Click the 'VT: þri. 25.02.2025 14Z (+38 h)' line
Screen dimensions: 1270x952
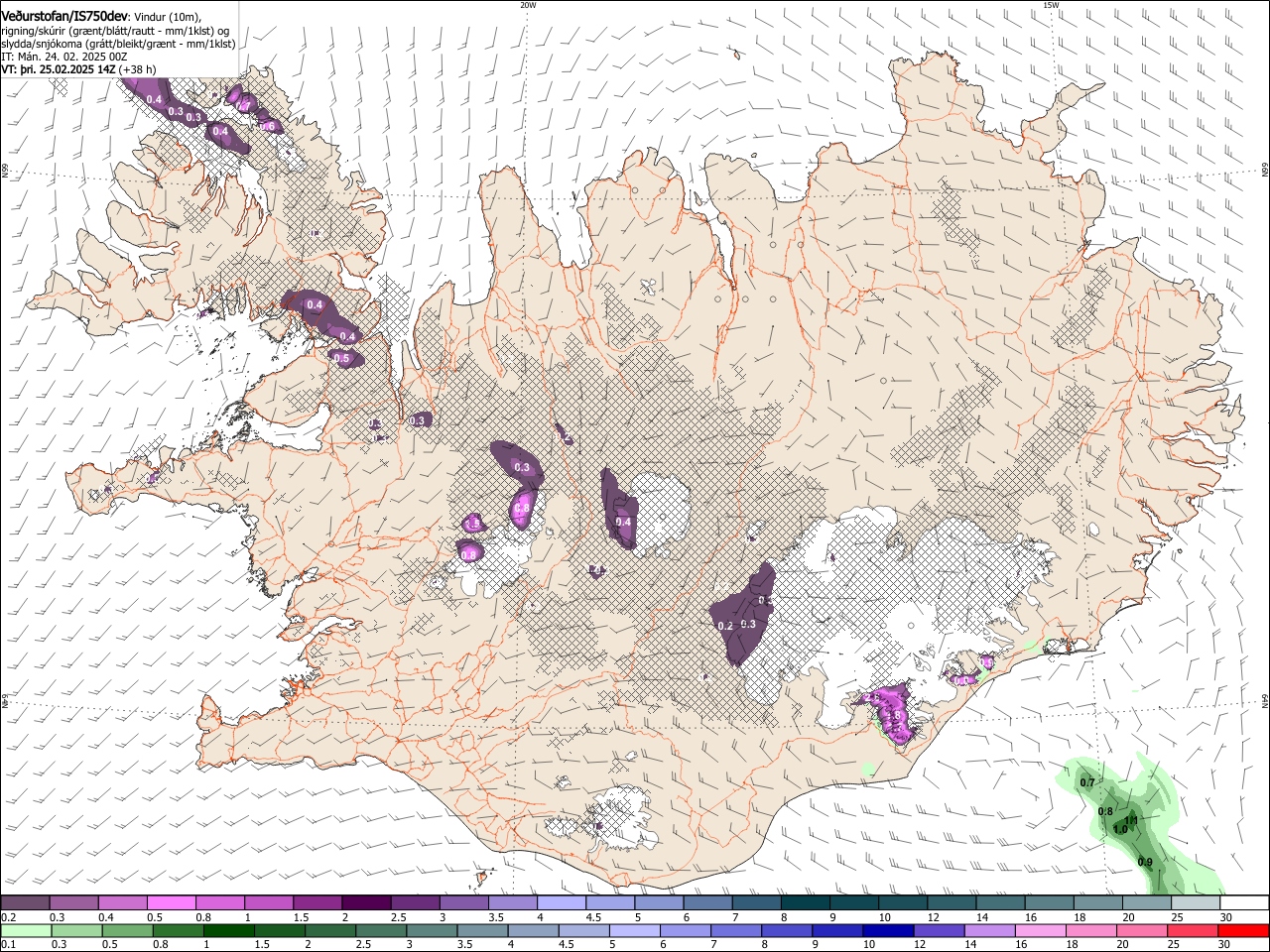tap(78, 69)
